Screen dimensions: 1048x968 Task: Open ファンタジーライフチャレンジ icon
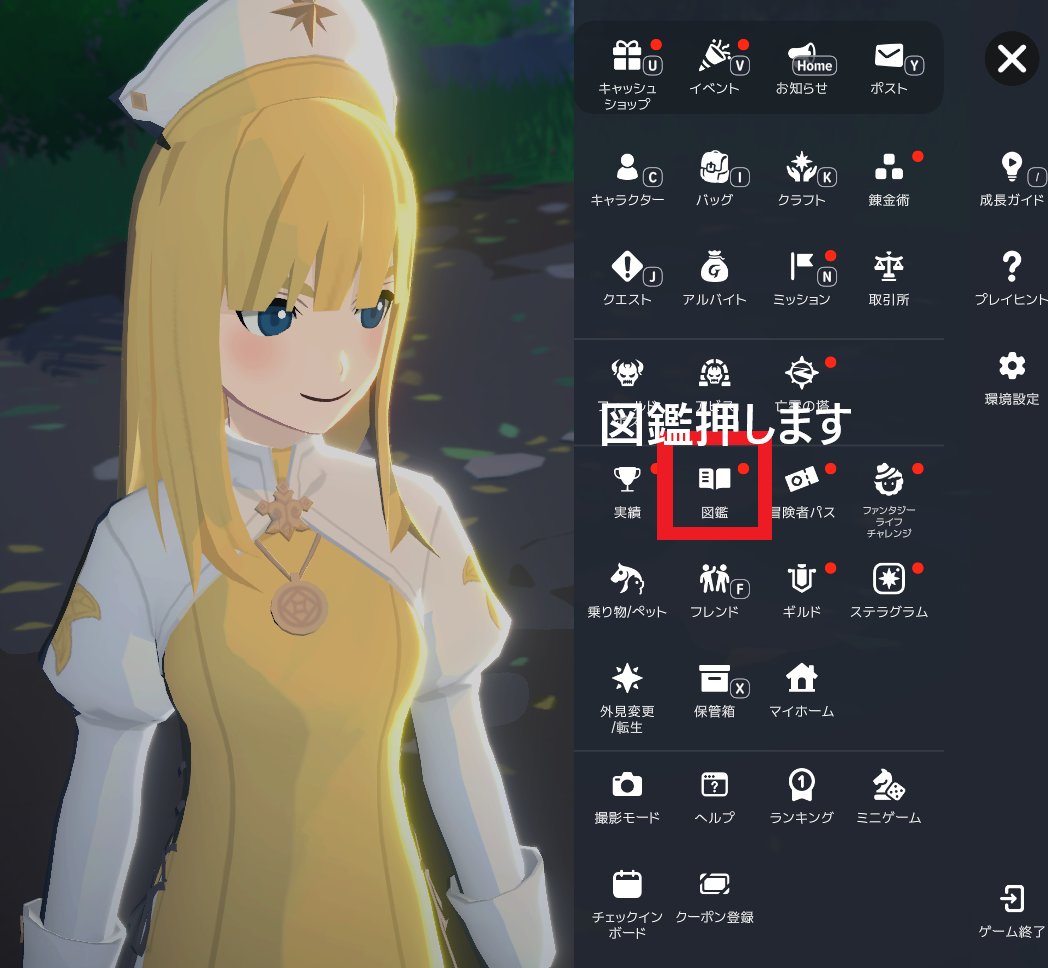click(x=889, y=479)
